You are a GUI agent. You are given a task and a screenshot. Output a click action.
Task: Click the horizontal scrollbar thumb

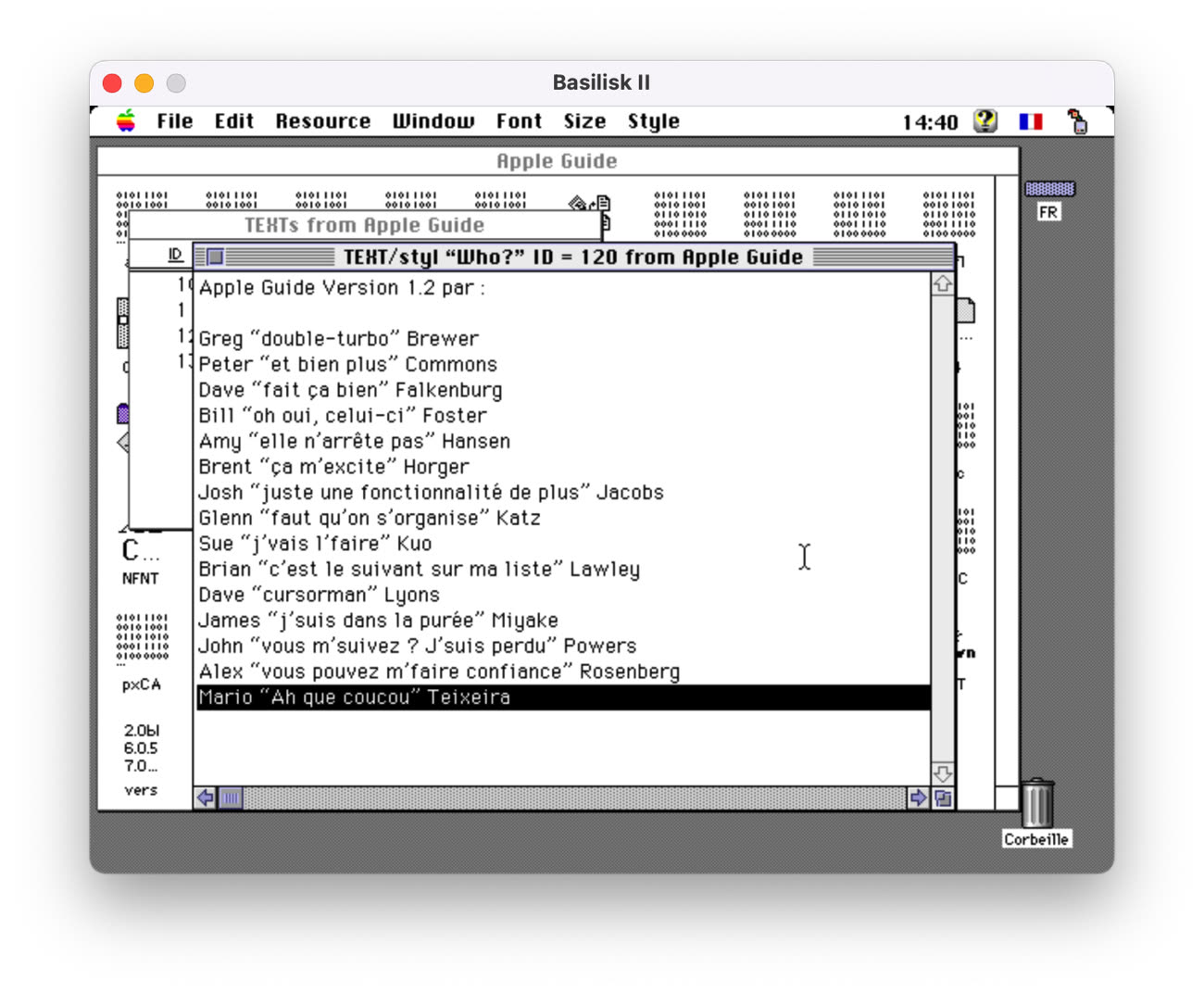click(x=231, y=797)
